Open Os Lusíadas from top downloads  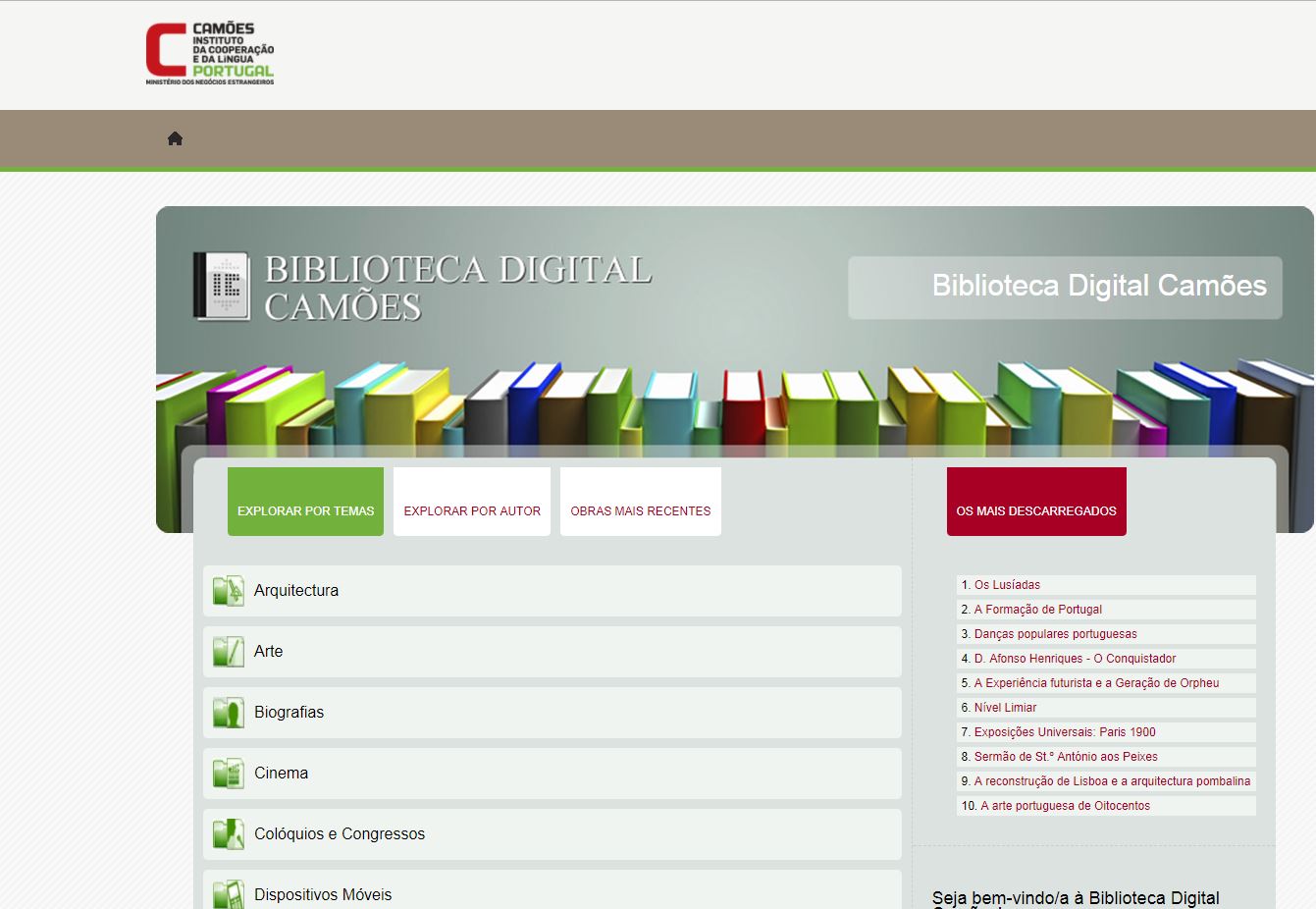(x=1007, y=585)
